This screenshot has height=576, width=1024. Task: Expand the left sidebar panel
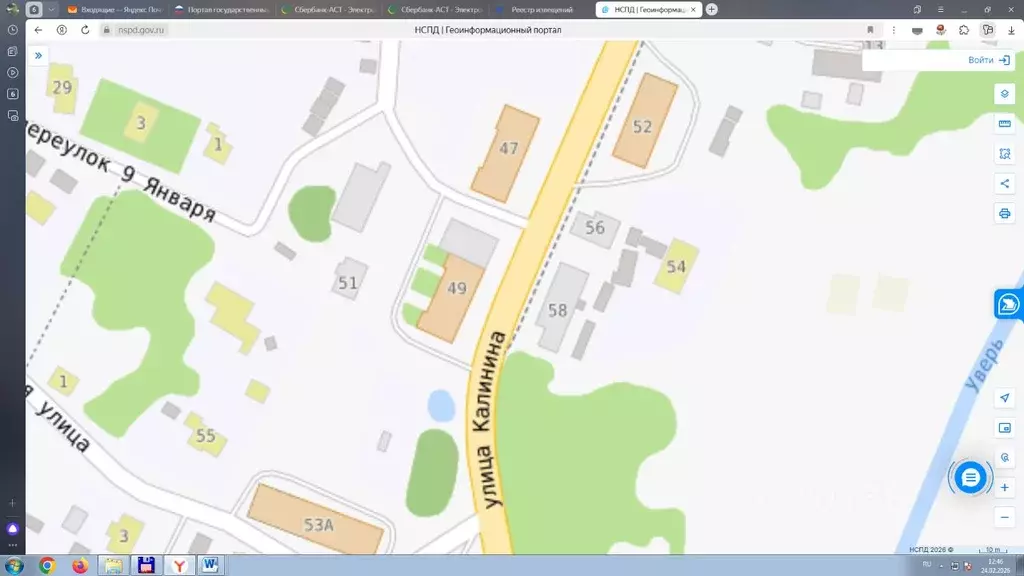[x=38, y=56]
